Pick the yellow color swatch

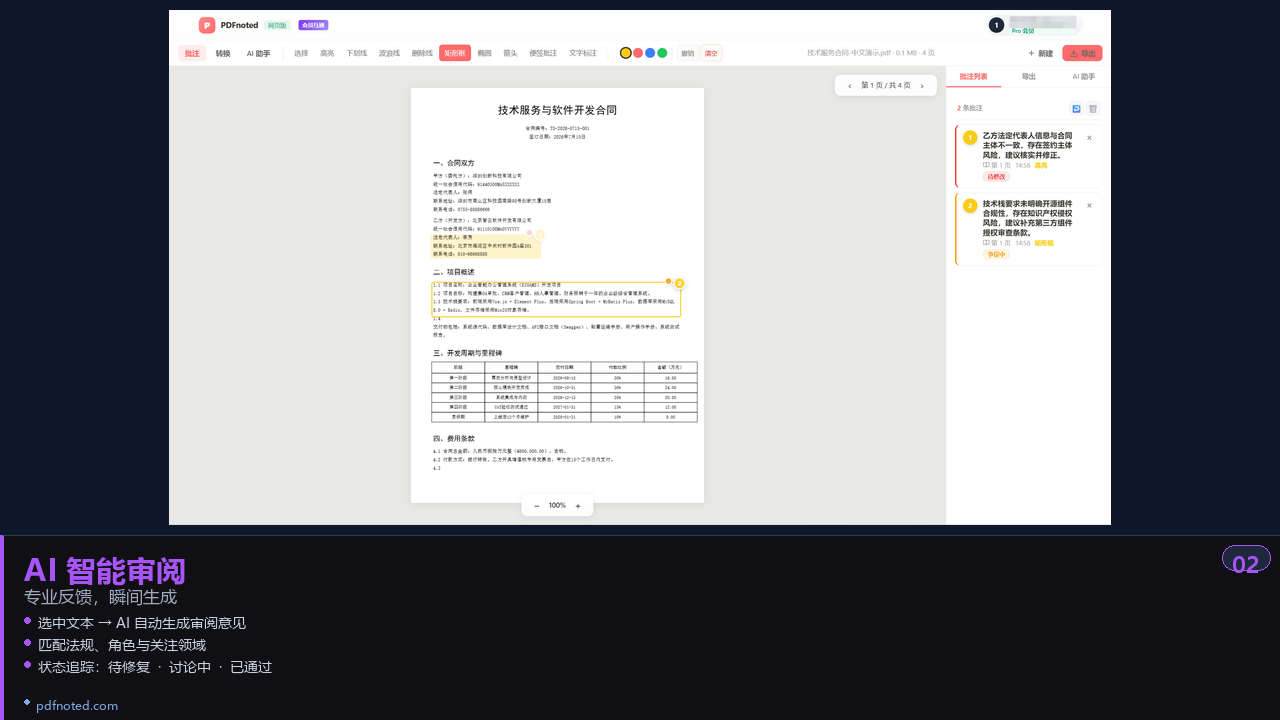pyautogui.click(x=626, y=53)
